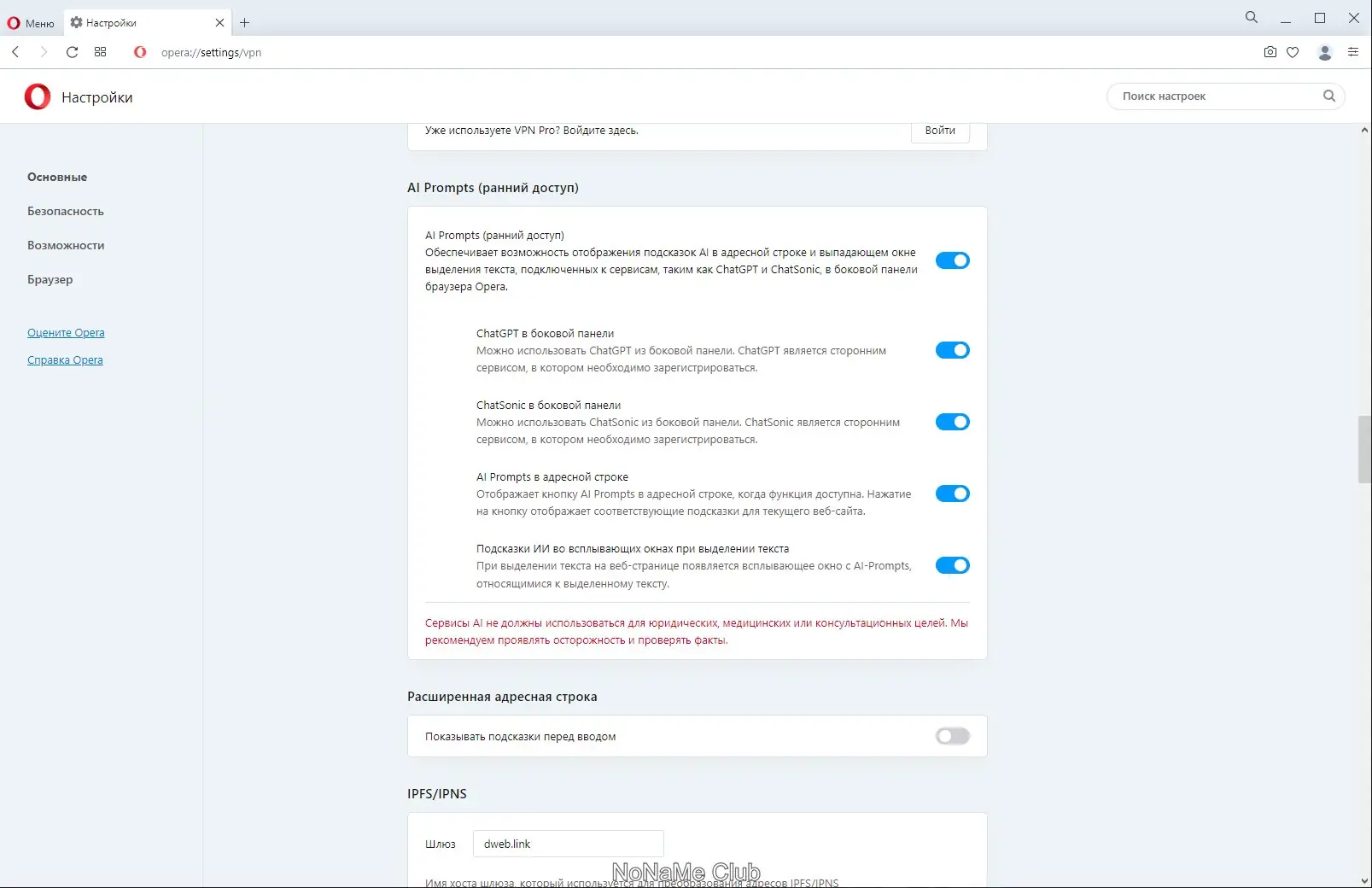
Task: Disable the ChatGPT в боковой панели toggle
Action: [952, 349]
